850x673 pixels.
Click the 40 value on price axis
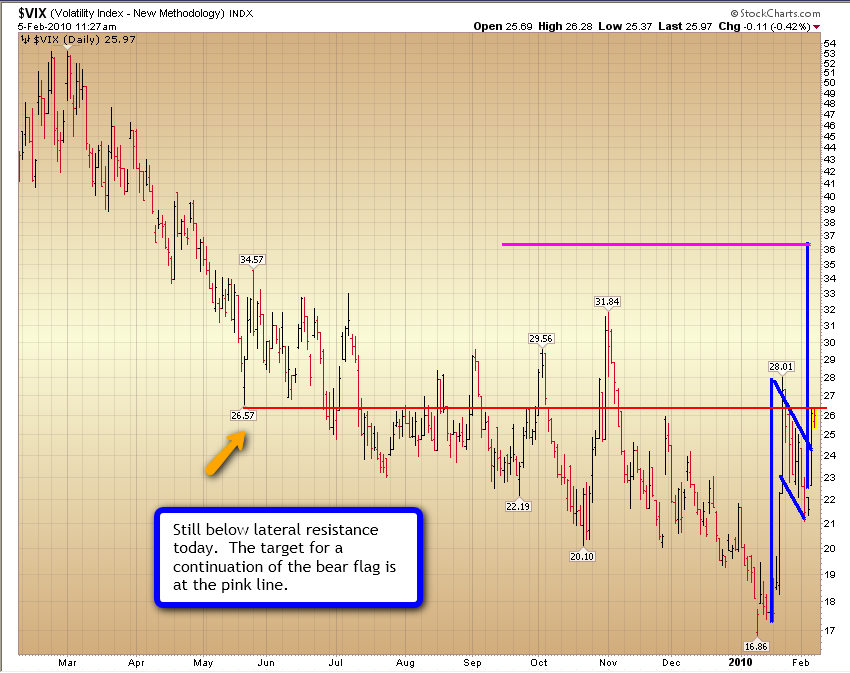pos(829,196)
